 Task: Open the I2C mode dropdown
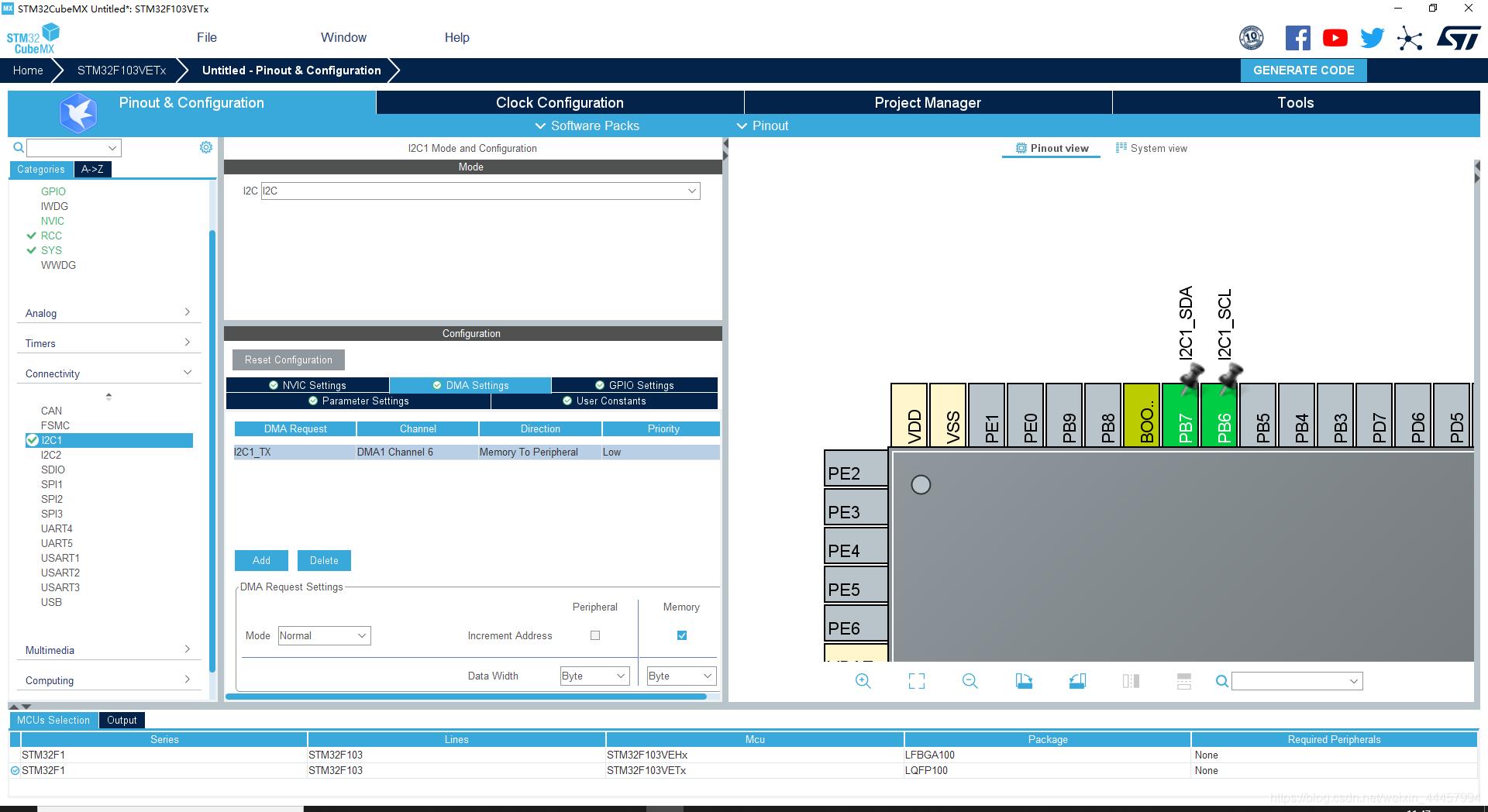[x=480, y=191]
